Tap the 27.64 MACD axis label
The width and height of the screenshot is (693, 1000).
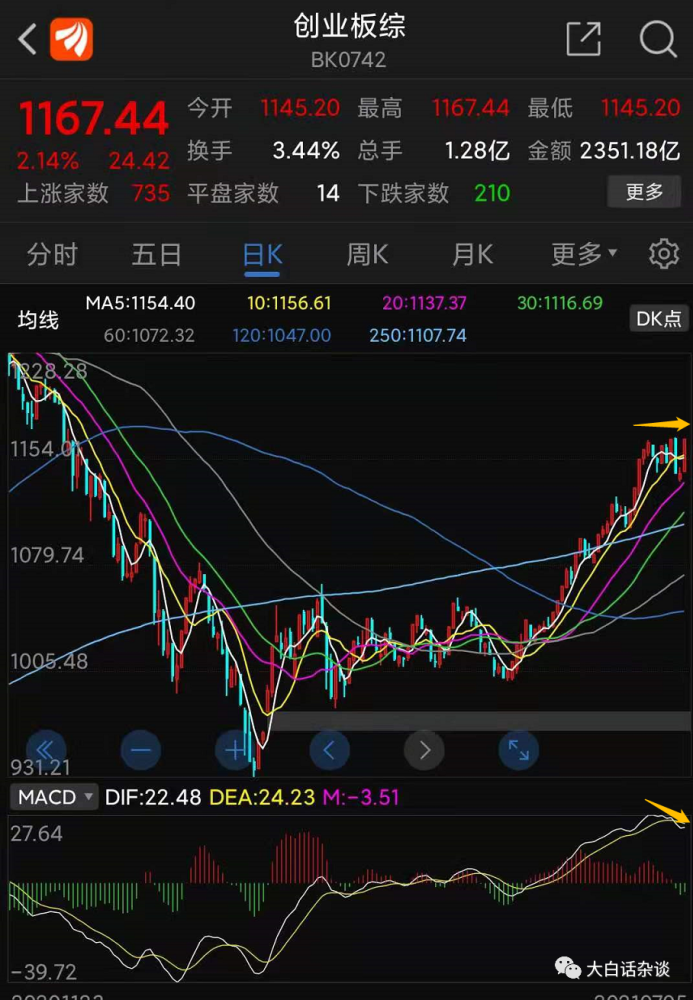[x=36, y=834]
